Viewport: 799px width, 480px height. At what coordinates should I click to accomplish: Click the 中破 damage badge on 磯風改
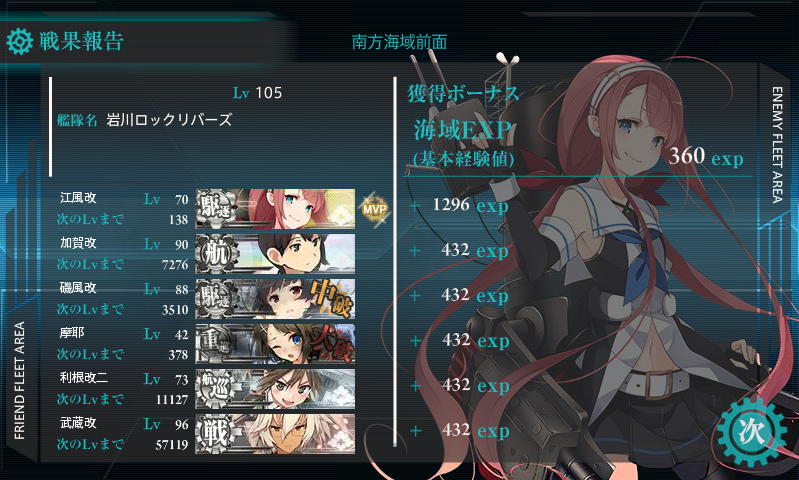(x=331, y=298)
